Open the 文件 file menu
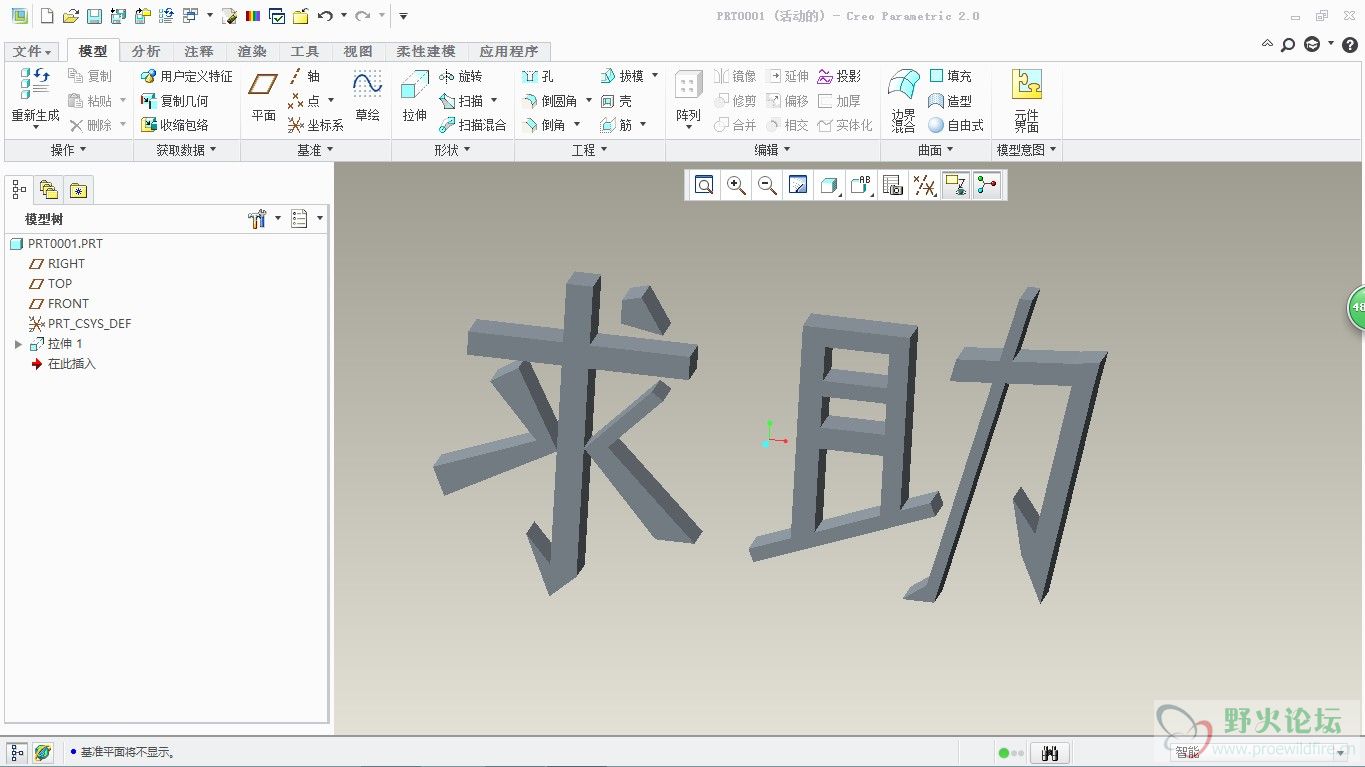This screenshot has width=1365, height=767. (x=31, y=51)
